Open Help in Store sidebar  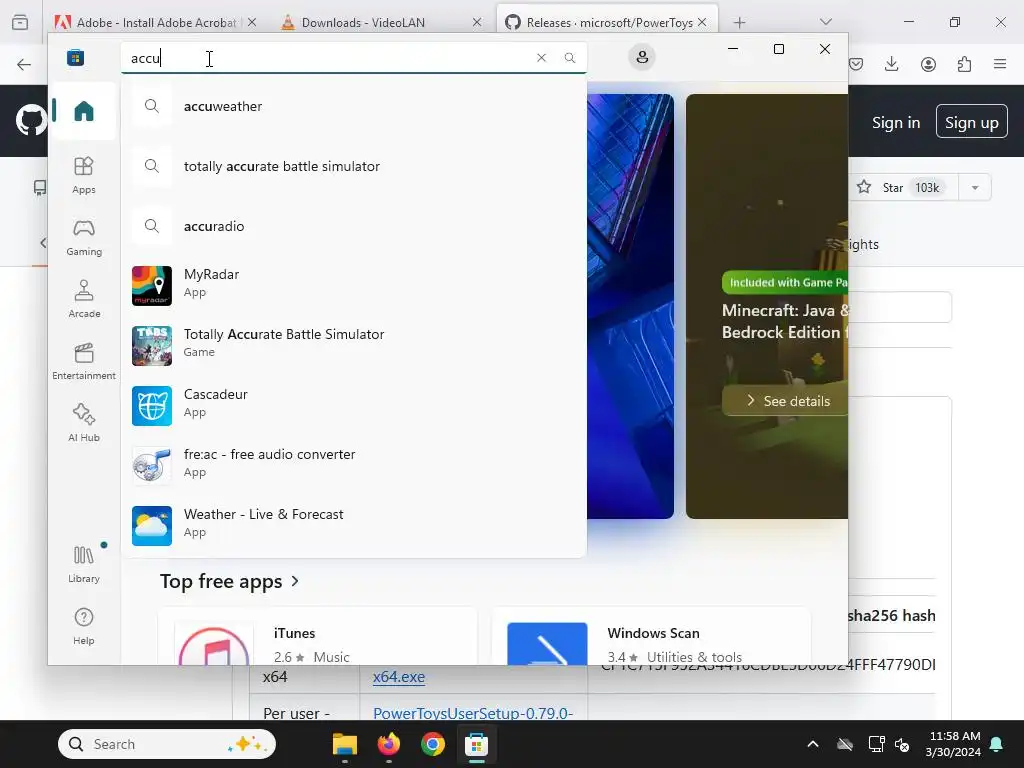(x=84, y=626)
